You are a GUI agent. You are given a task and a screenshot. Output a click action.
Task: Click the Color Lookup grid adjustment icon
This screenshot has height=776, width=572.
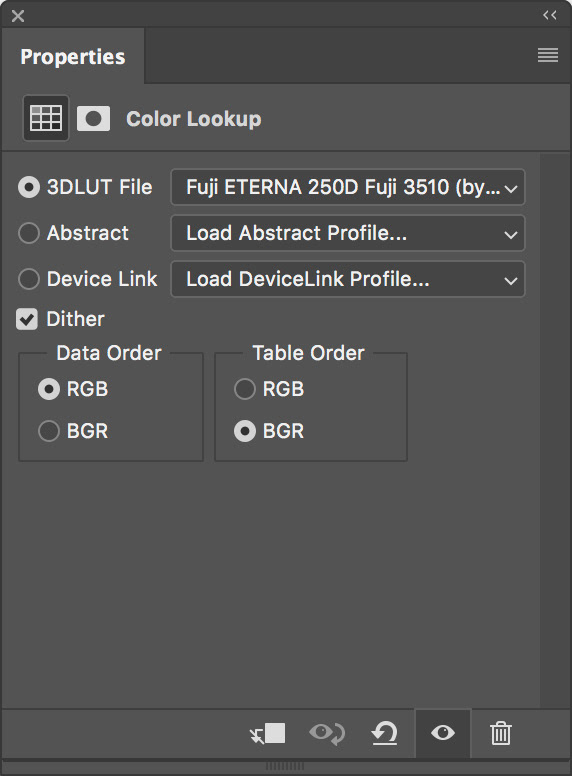point(46,118)
